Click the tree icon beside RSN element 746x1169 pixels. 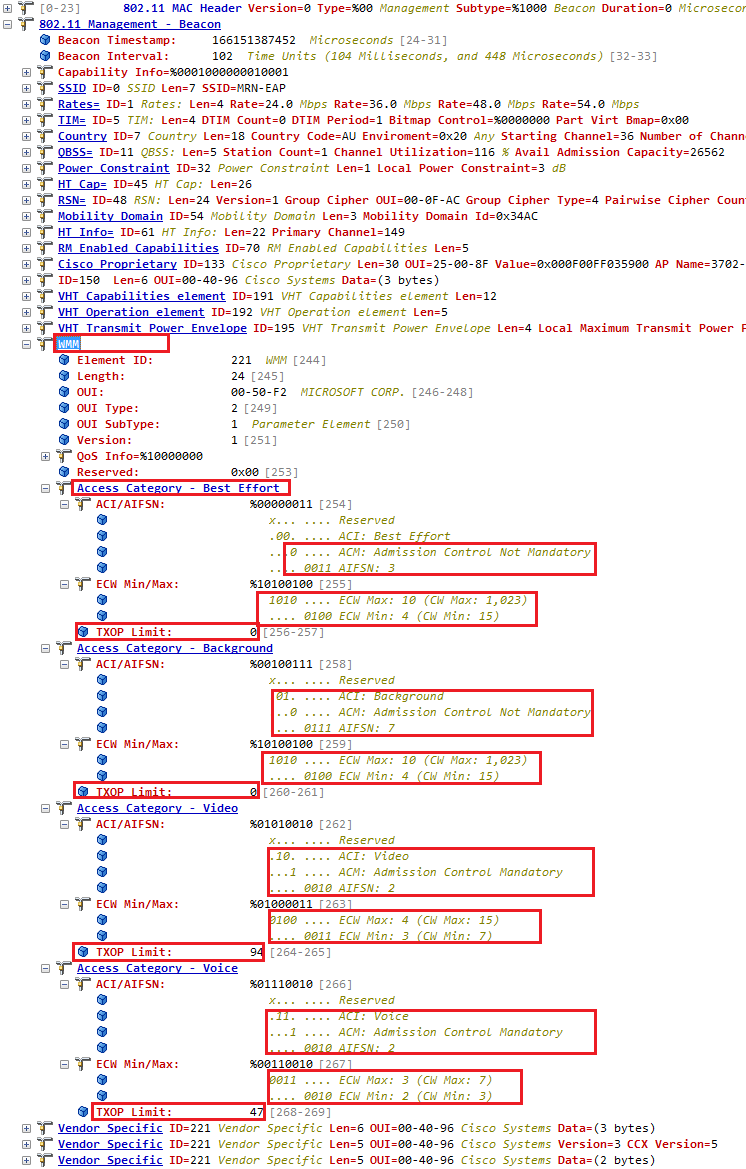click(45, 200)
